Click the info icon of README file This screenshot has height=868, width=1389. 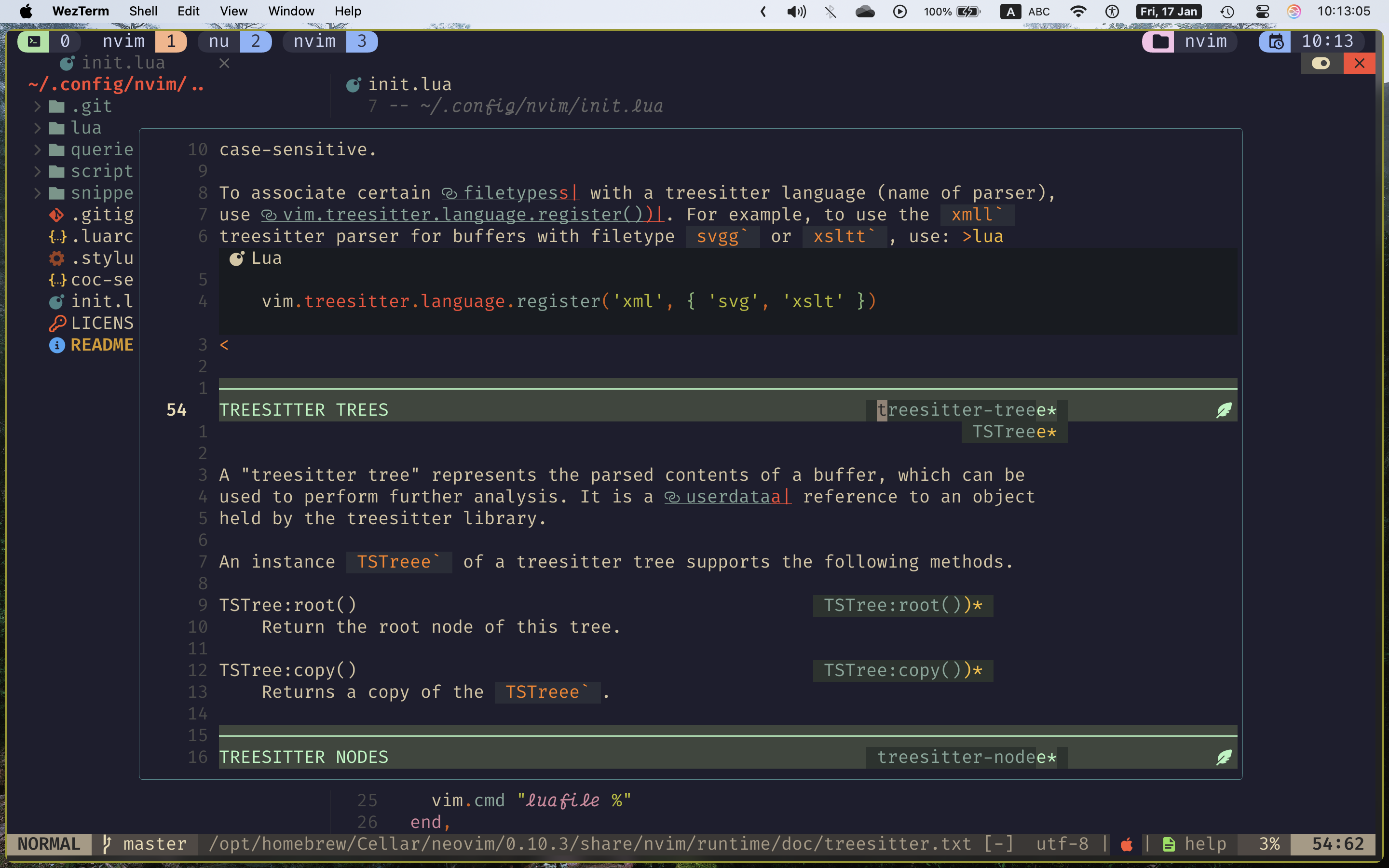[57, 345]
